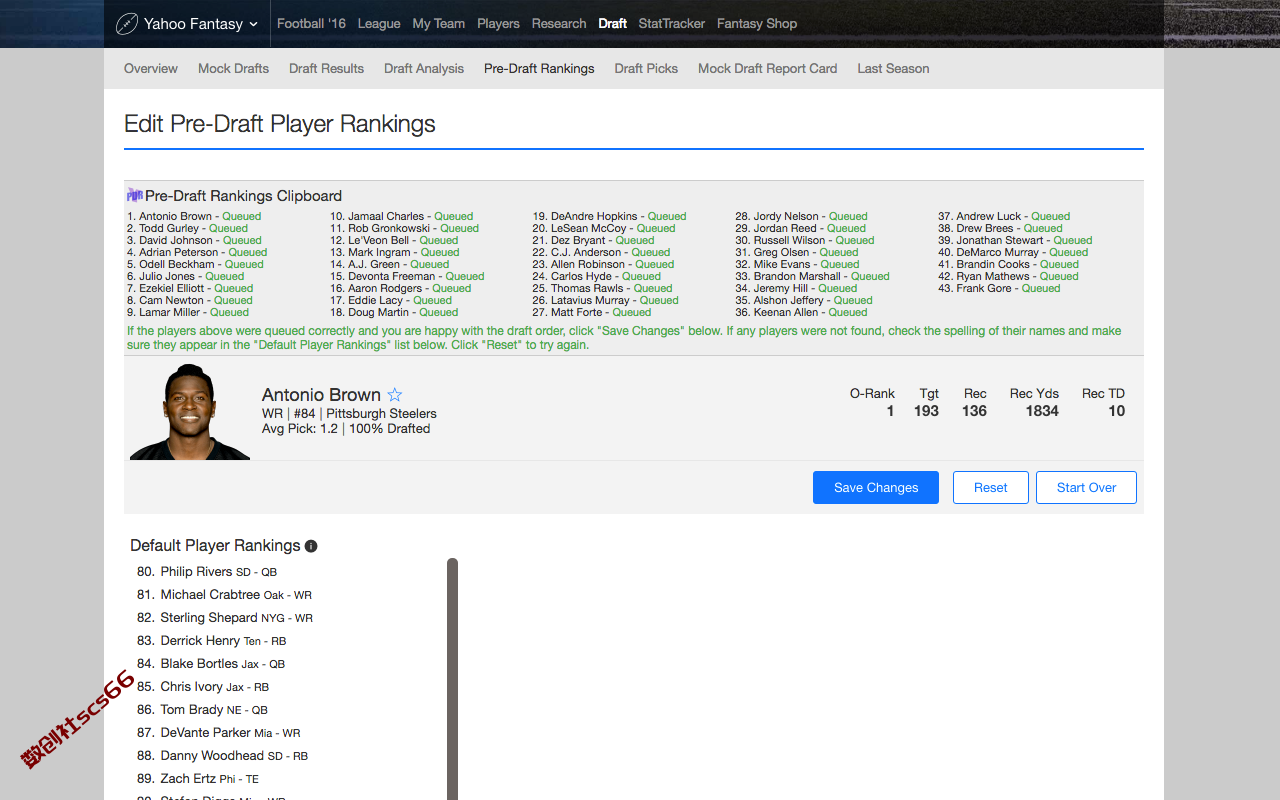The height and width of the screenshot is (800, 1280).
Task: Open the Players menu
Action: point(498,24)
